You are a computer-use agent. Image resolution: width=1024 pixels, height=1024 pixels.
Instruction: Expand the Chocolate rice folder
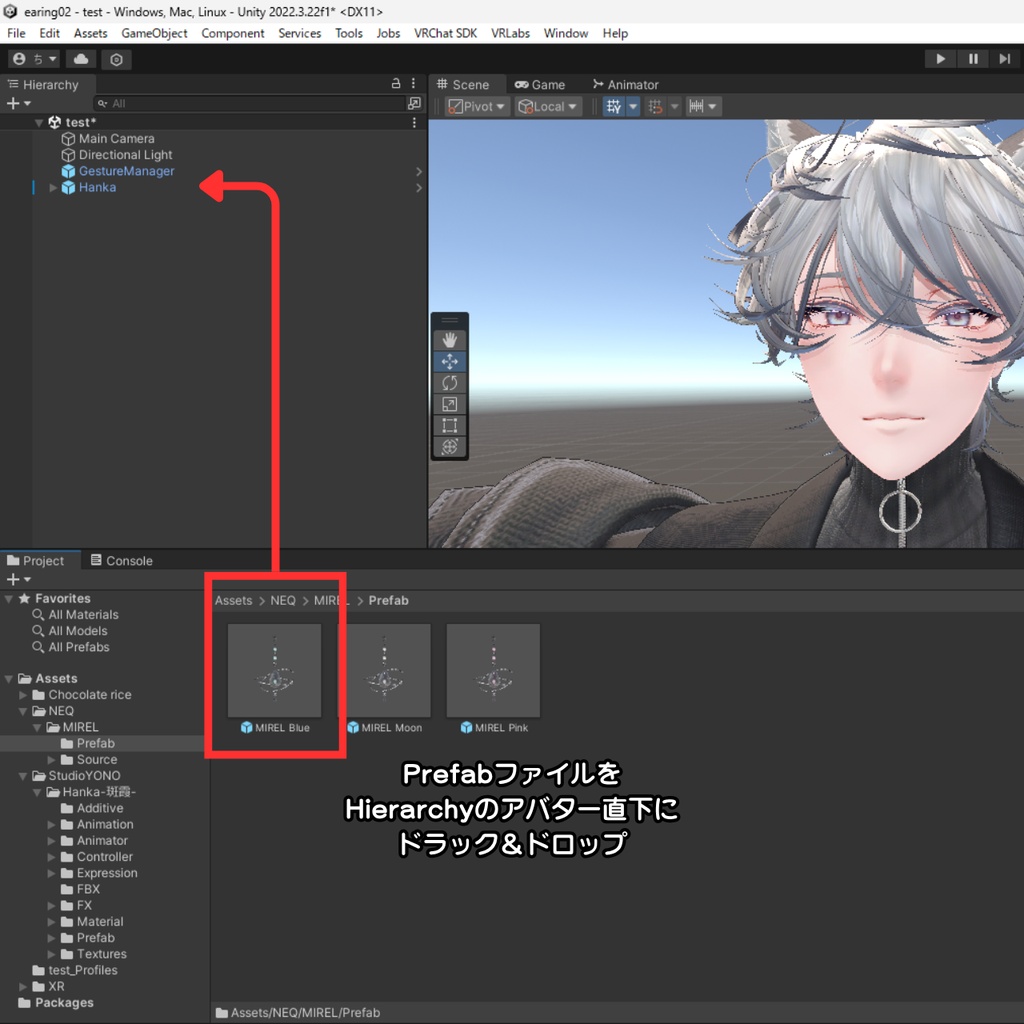pos(23,695)
